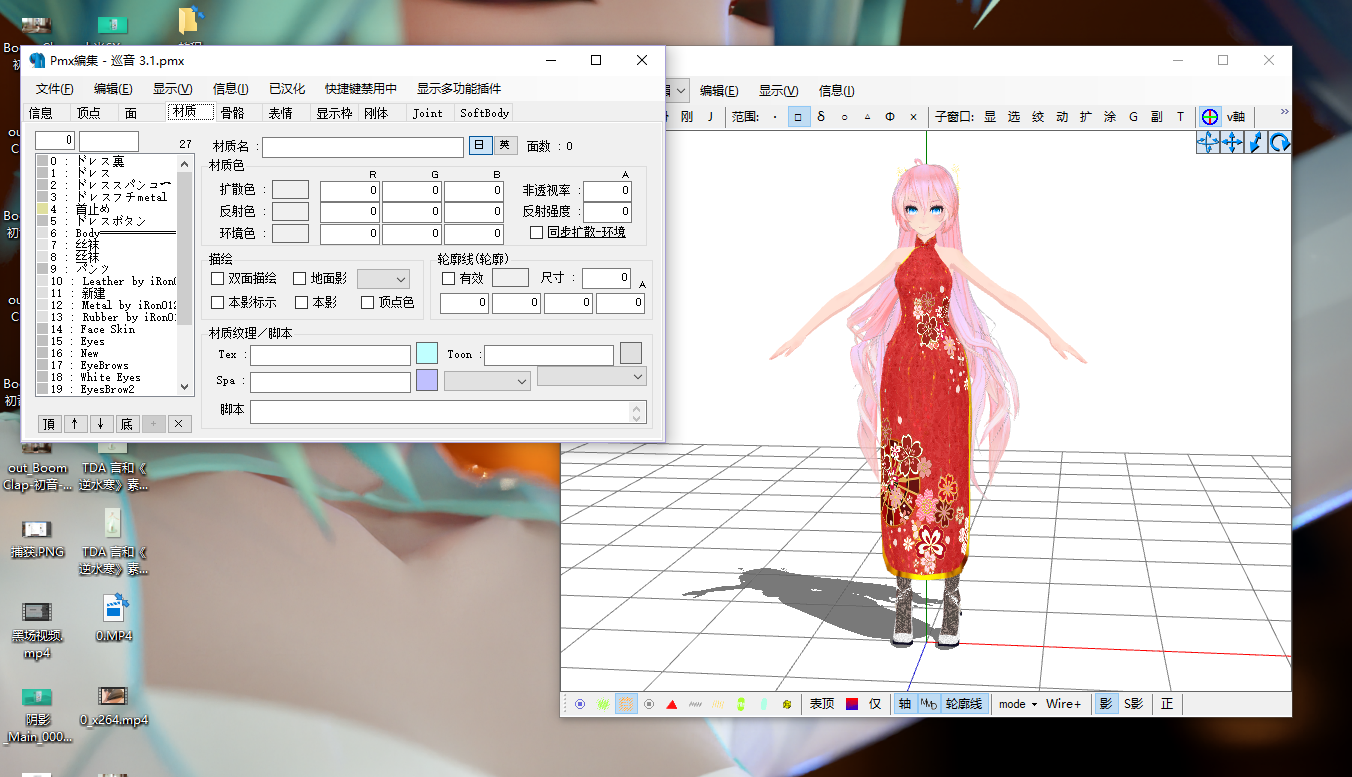The width and height of the screenshot is (1352, 777).
Task: Click the red-blue gradient square icon
Action: click(852, 704)
